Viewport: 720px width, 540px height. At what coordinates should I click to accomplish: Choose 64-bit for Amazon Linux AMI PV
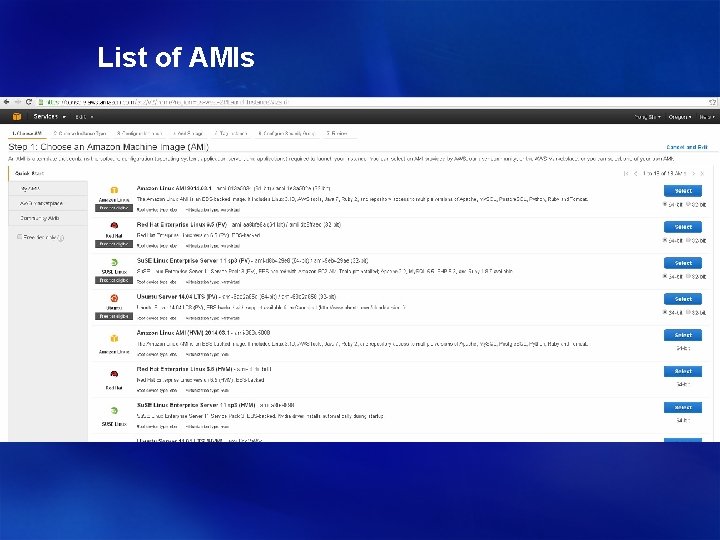(665, 204)
